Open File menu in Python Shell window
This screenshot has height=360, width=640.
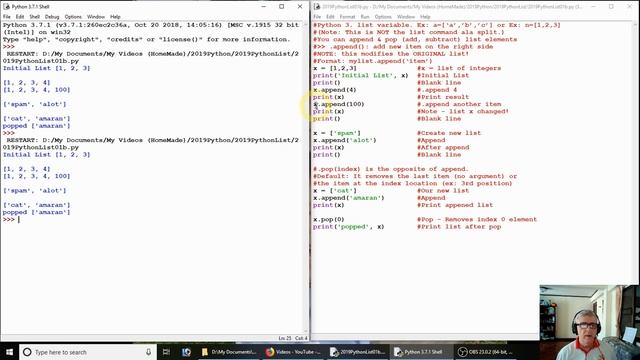[7, 17]
